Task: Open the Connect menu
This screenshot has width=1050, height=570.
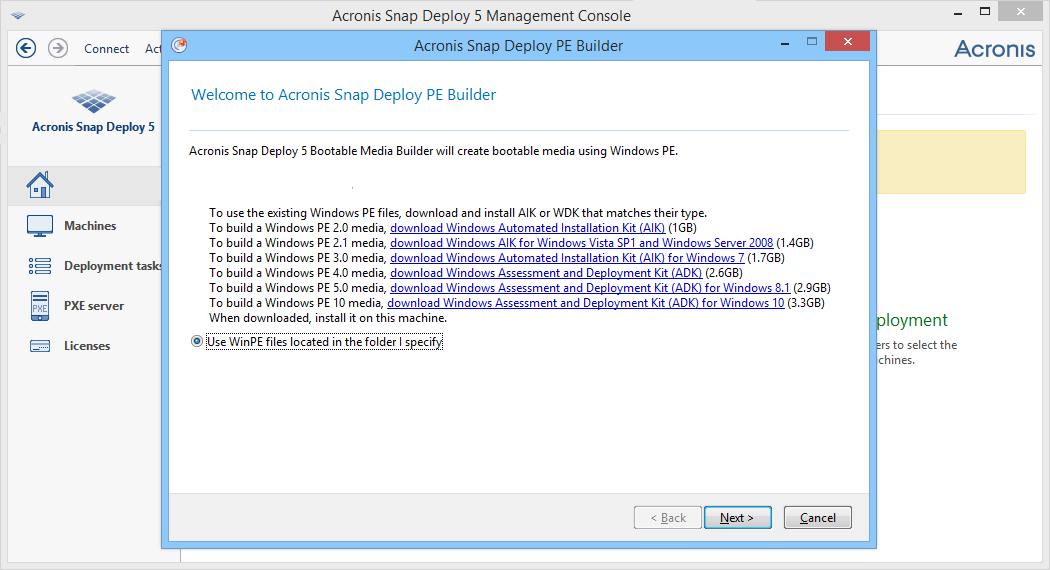Action: [x=106, y=49]
